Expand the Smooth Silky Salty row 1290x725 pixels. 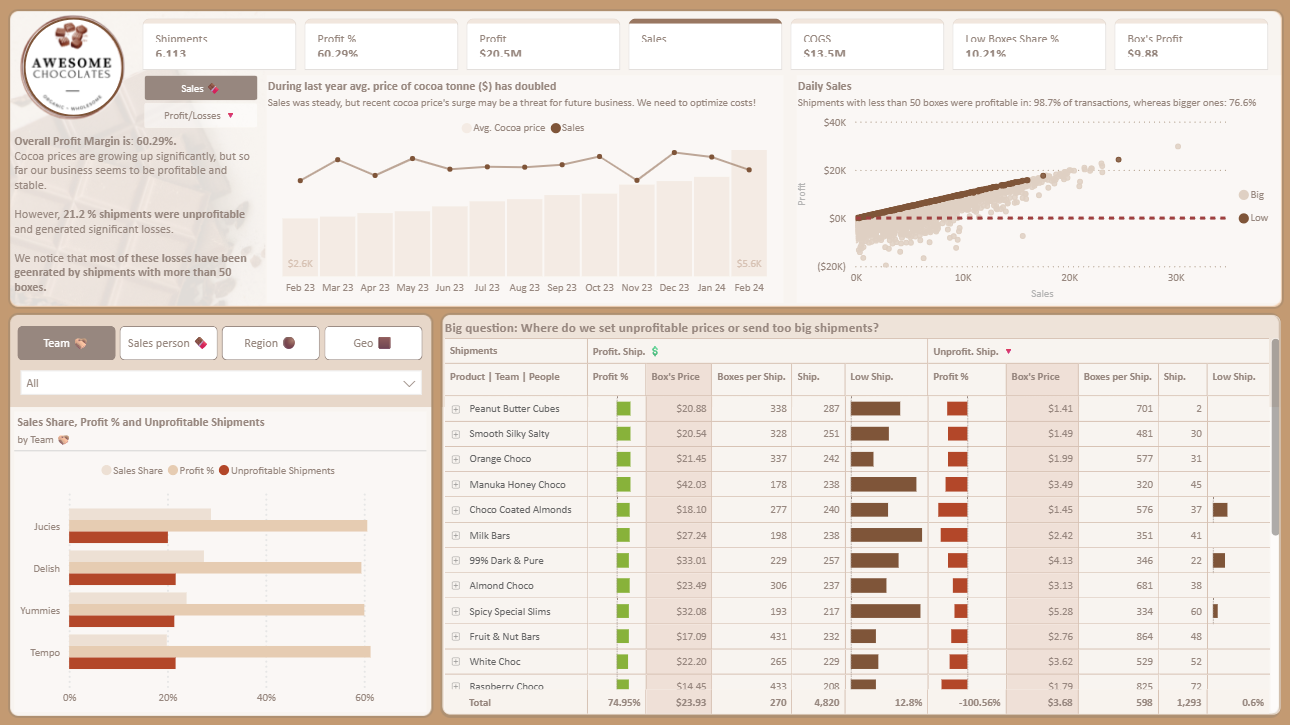click(x=456, y=434)
